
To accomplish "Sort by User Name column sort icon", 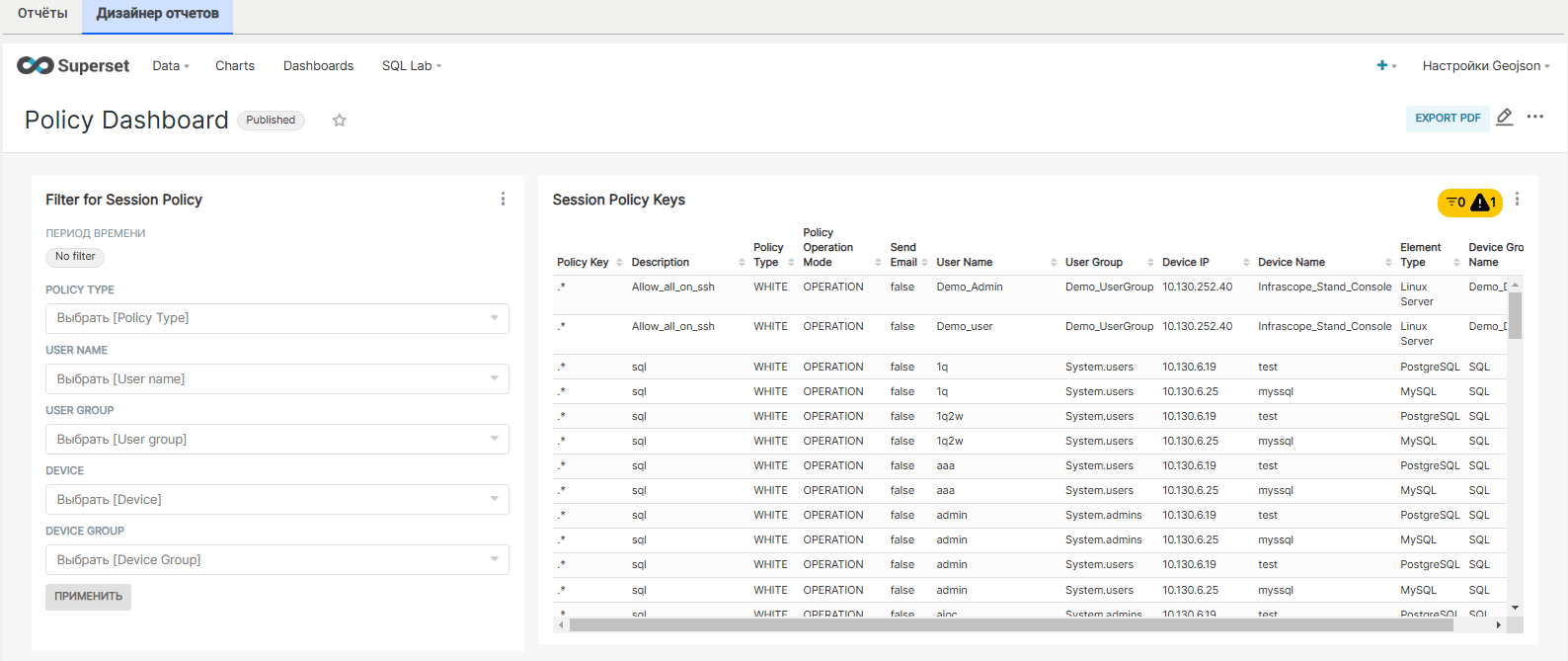I will (x=1054, y=263).
